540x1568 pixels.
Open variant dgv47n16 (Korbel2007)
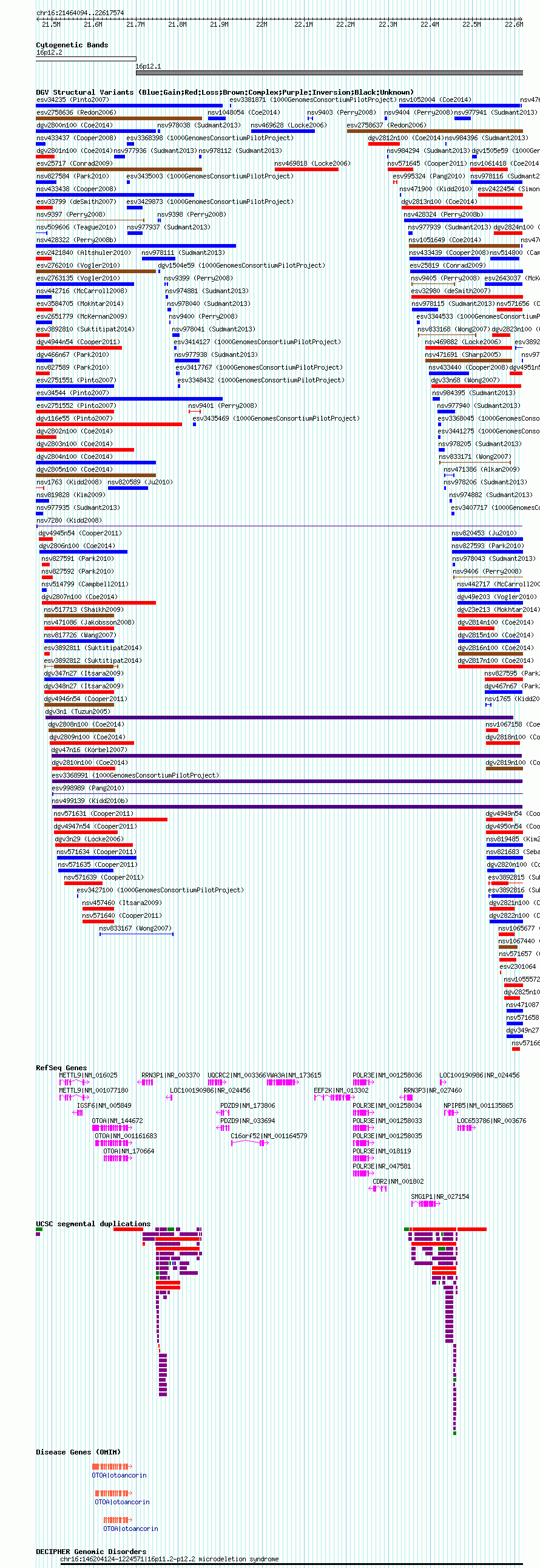pos(89,750)
